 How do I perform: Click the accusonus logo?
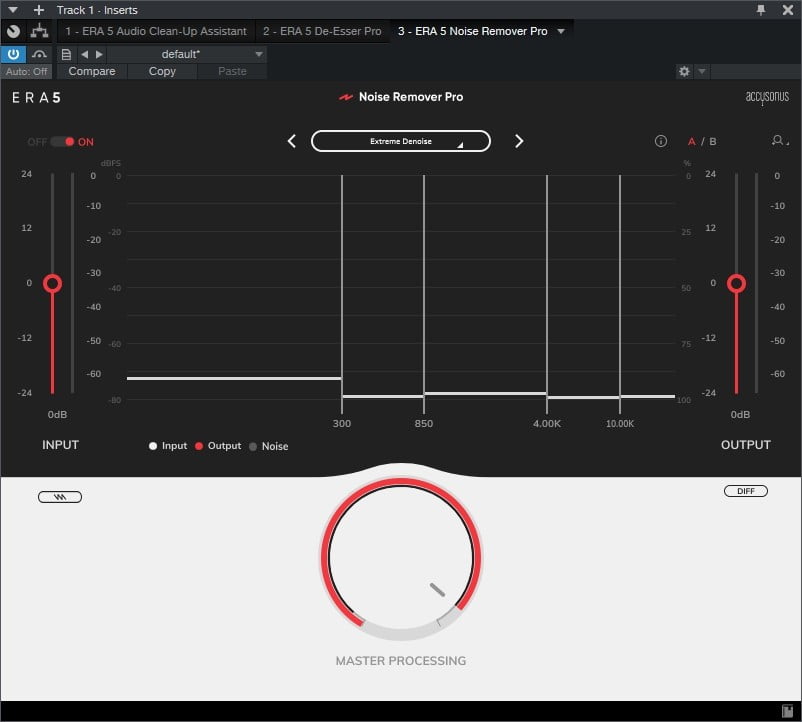click(x=767, y=97)
